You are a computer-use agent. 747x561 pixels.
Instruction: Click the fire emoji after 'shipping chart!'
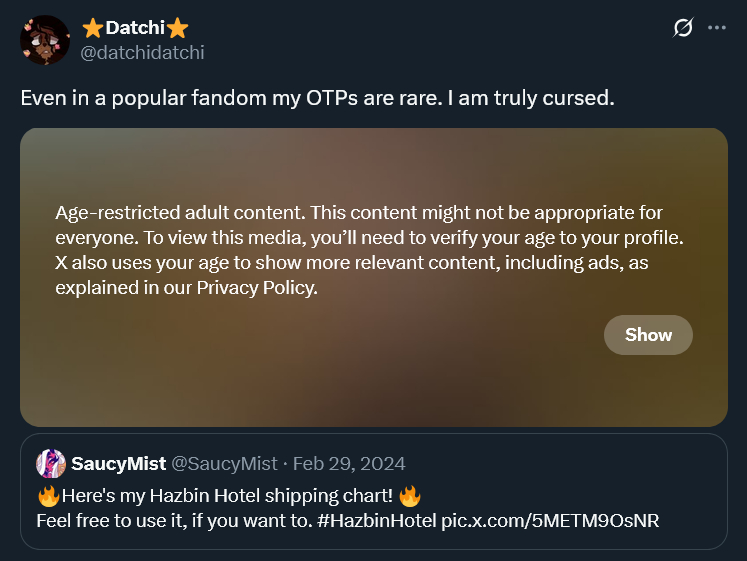point(407,496)
